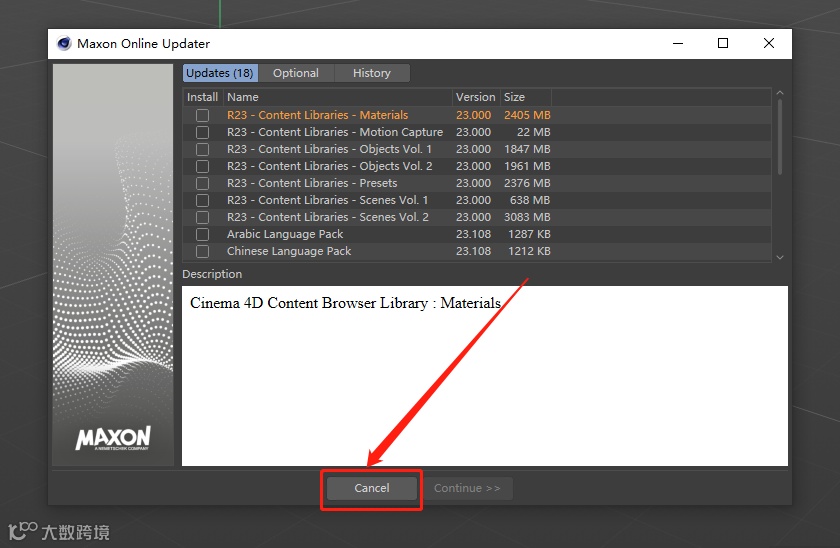The width and height of the screenshot is (840, 548).
Task: Click the updates list scrollbar thumb
Action: [x=780, y=137]
